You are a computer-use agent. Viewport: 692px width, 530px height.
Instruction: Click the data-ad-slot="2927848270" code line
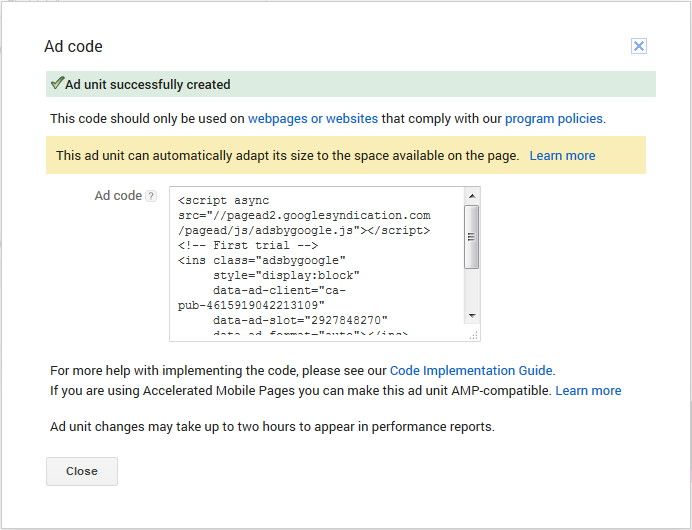(300, 320)
